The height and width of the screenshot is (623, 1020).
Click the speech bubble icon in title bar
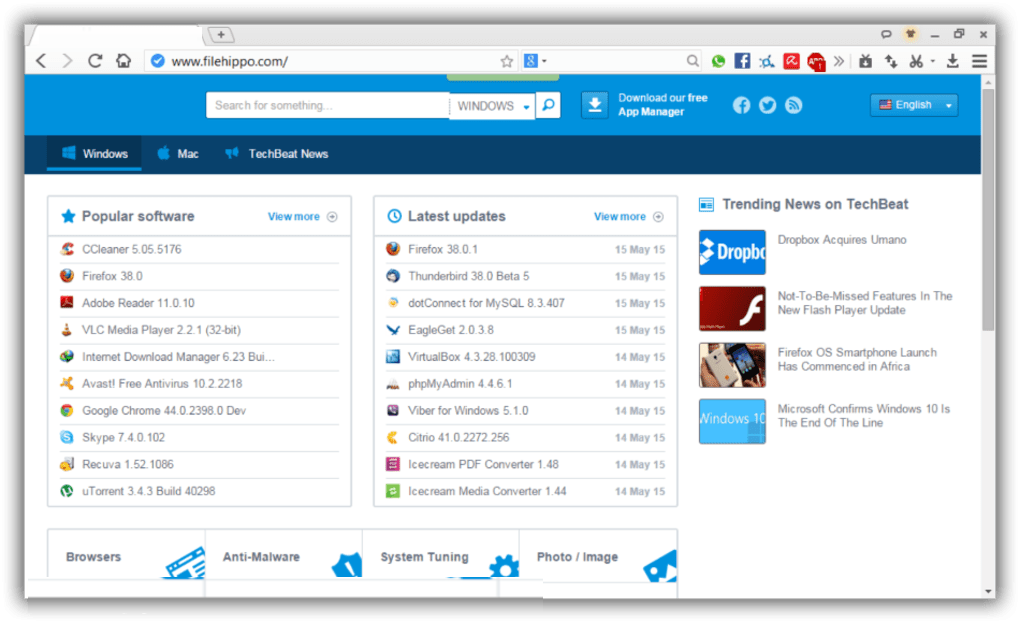pos(886,34)
